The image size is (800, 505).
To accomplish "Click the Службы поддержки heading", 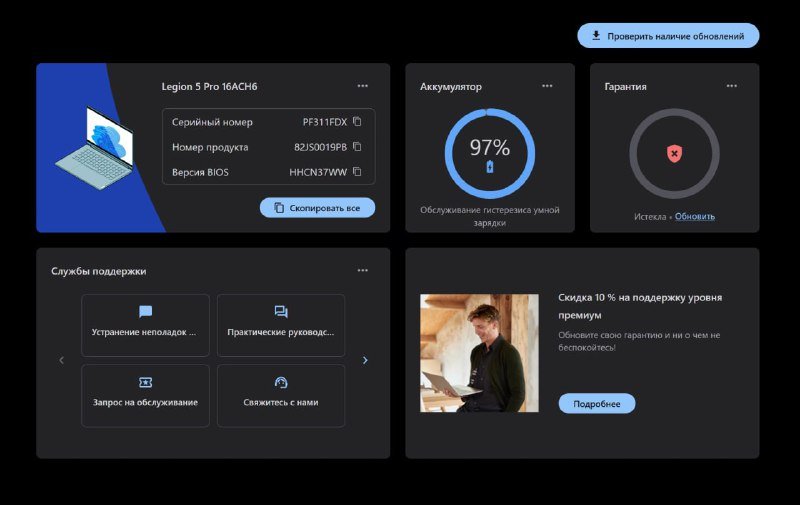I will [x=98, y=271].
